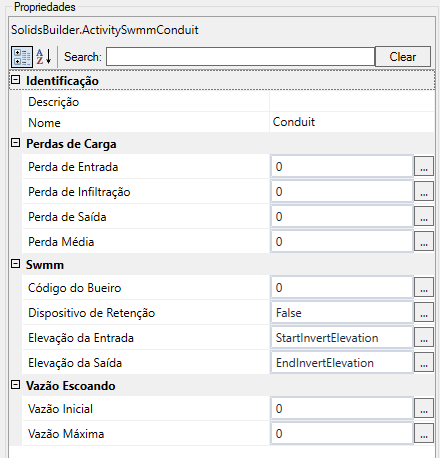440x458 pixels.
Task: Open ellipsis editor for Elevação da Entrada
Action: [x=424, y=337]
